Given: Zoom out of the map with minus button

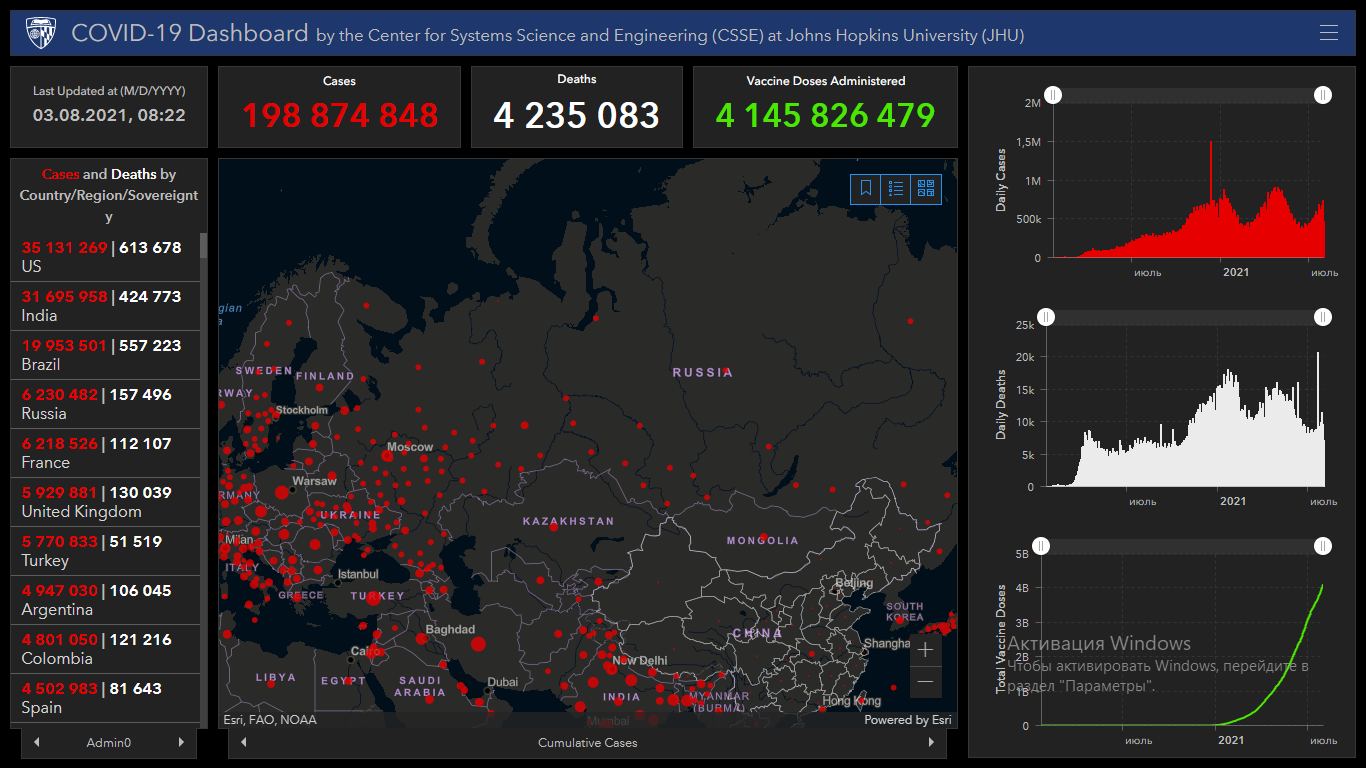Looking at the screenshot, I should (925, 682).
